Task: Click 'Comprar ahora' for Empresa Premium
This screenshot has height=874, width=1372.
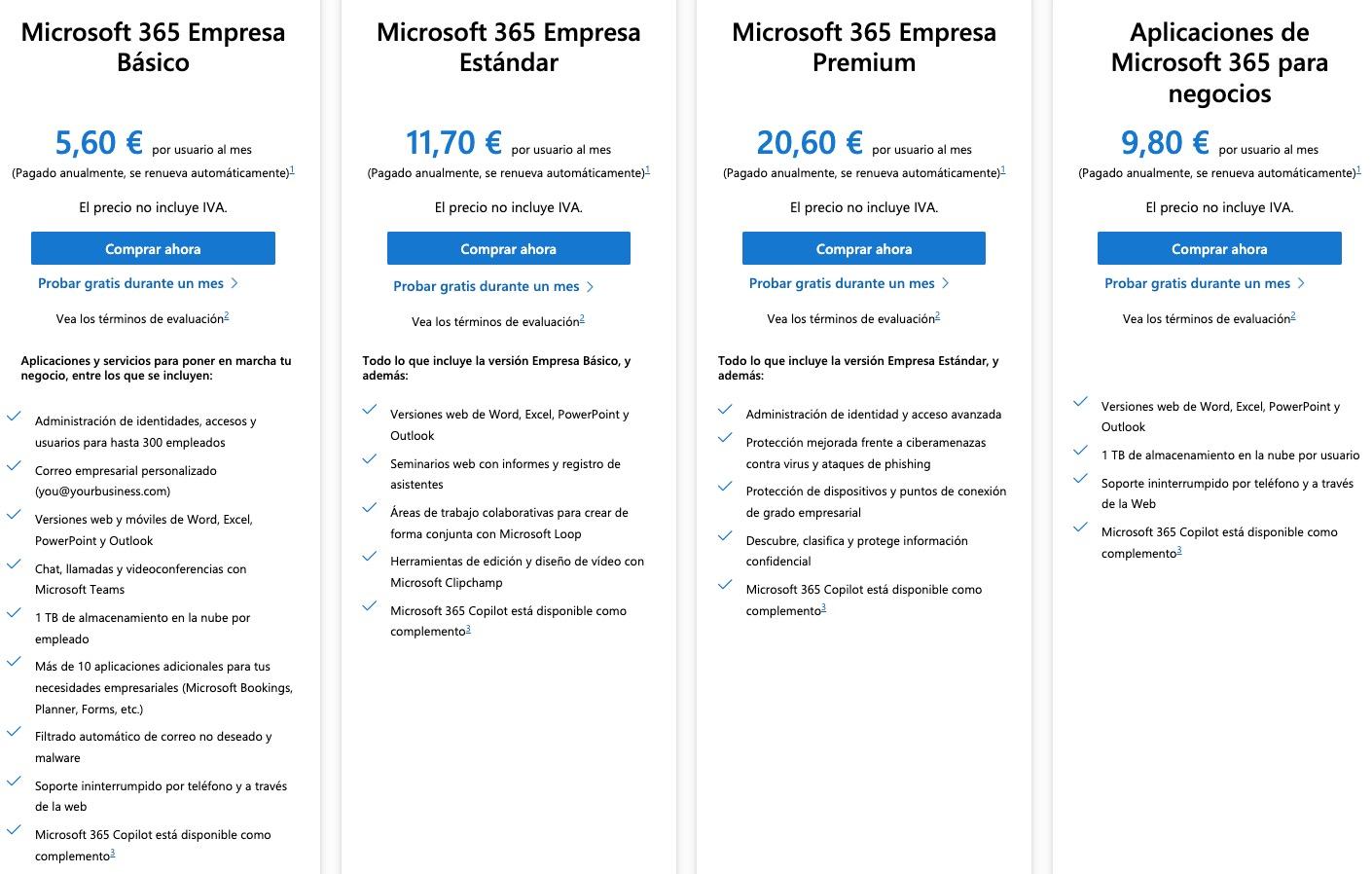Action: coord(863,248)
